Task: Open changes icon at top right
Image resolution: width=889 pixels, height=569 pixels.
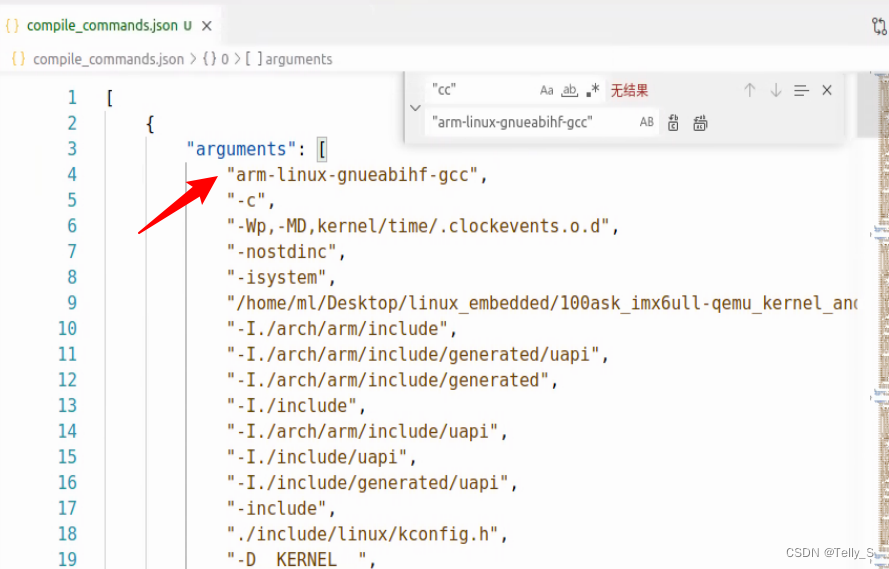Action: pos(879,26)
